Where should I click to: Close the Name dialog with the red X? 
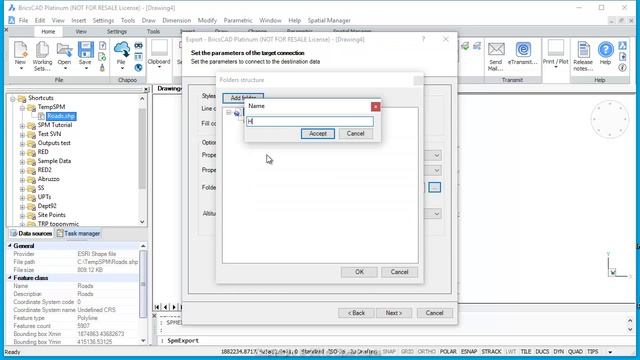pos(376,106)
